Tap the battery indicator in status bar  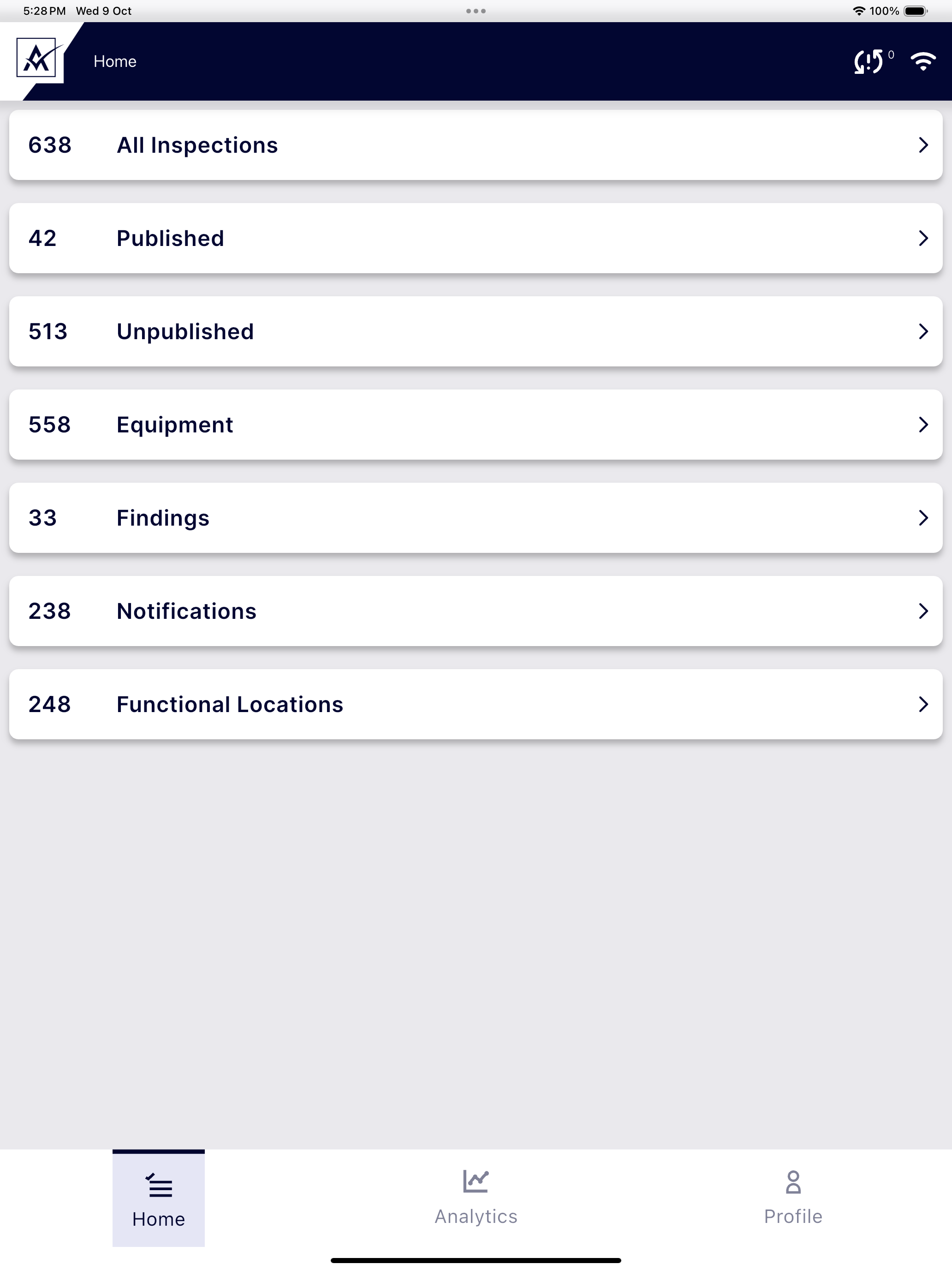click(916, 11)
